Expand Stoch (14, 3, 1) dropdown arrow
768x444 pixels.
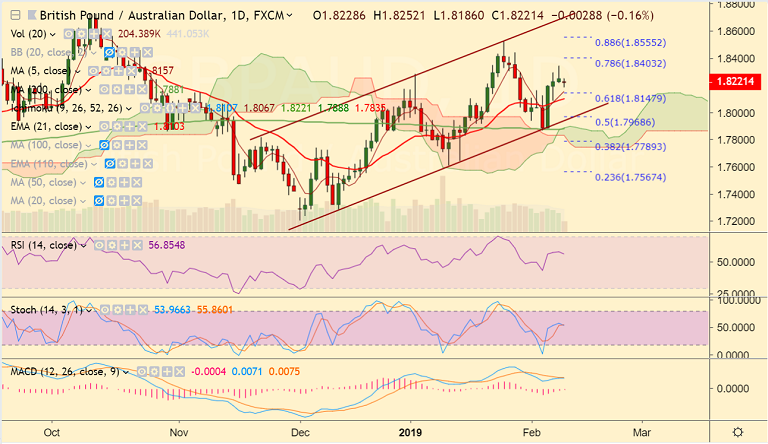pyautogui.click(x=89, y=310)
